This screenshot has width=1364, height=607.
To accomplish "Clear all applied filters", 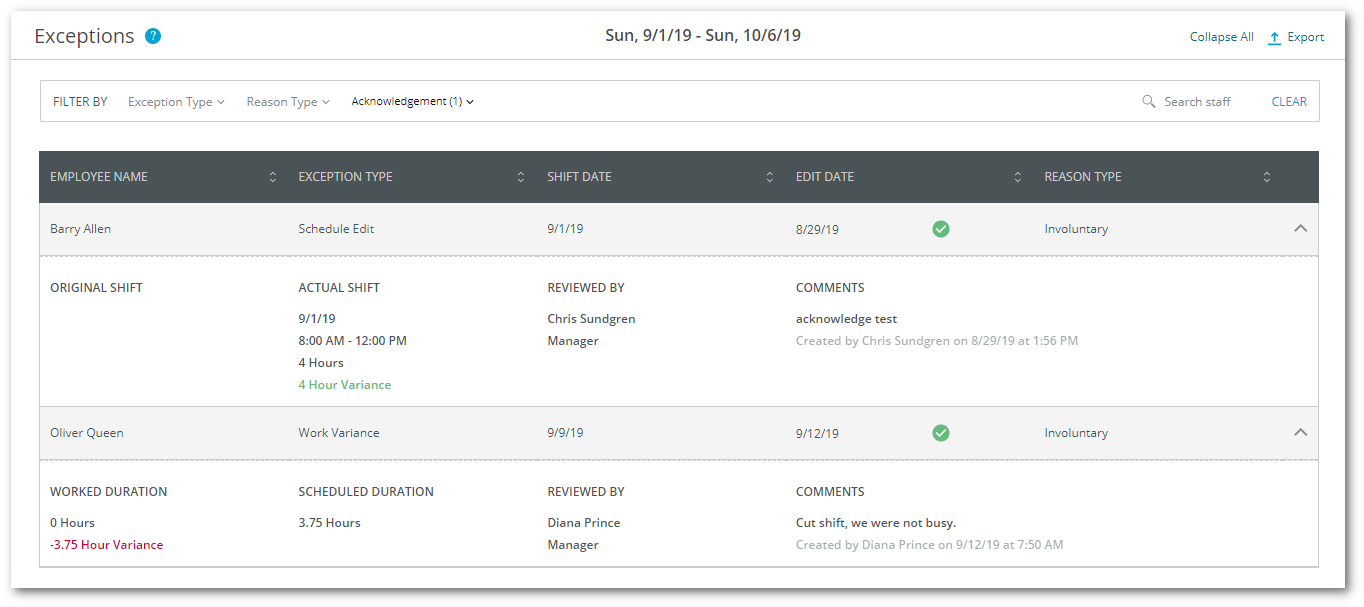I will coord(1289,102).
